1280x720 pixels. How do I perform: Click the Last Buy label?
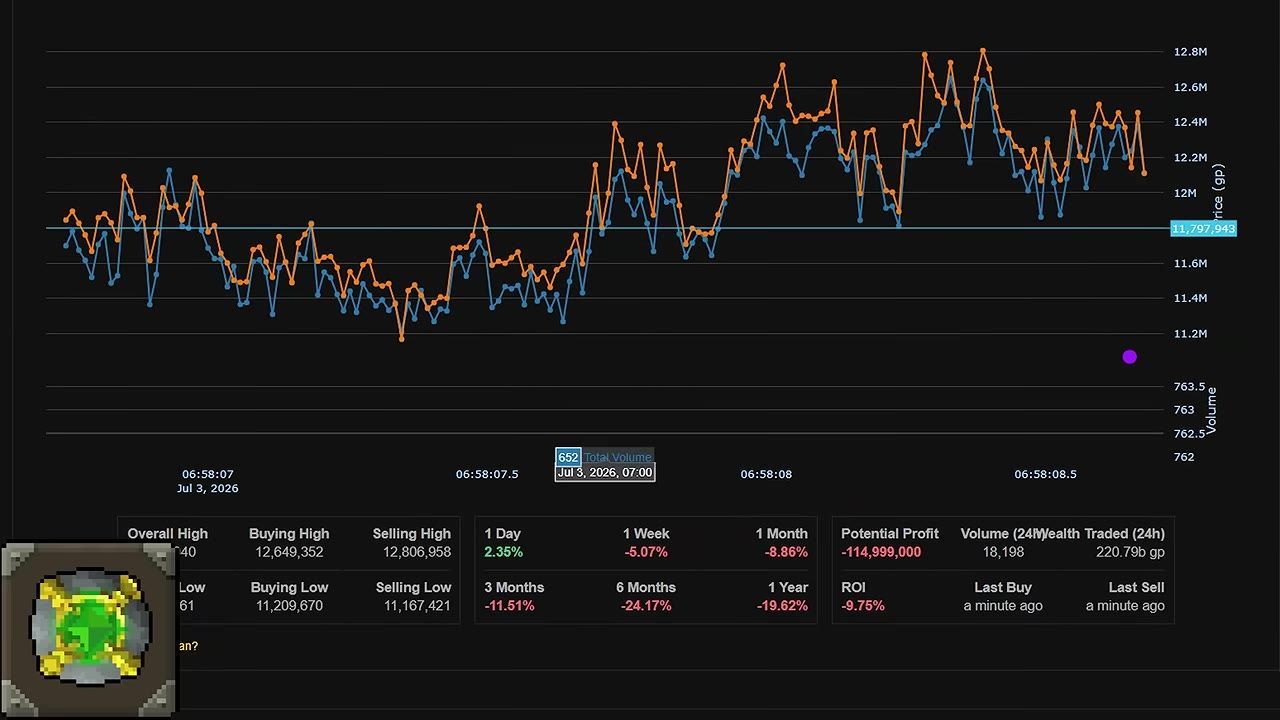point(1003,588)
